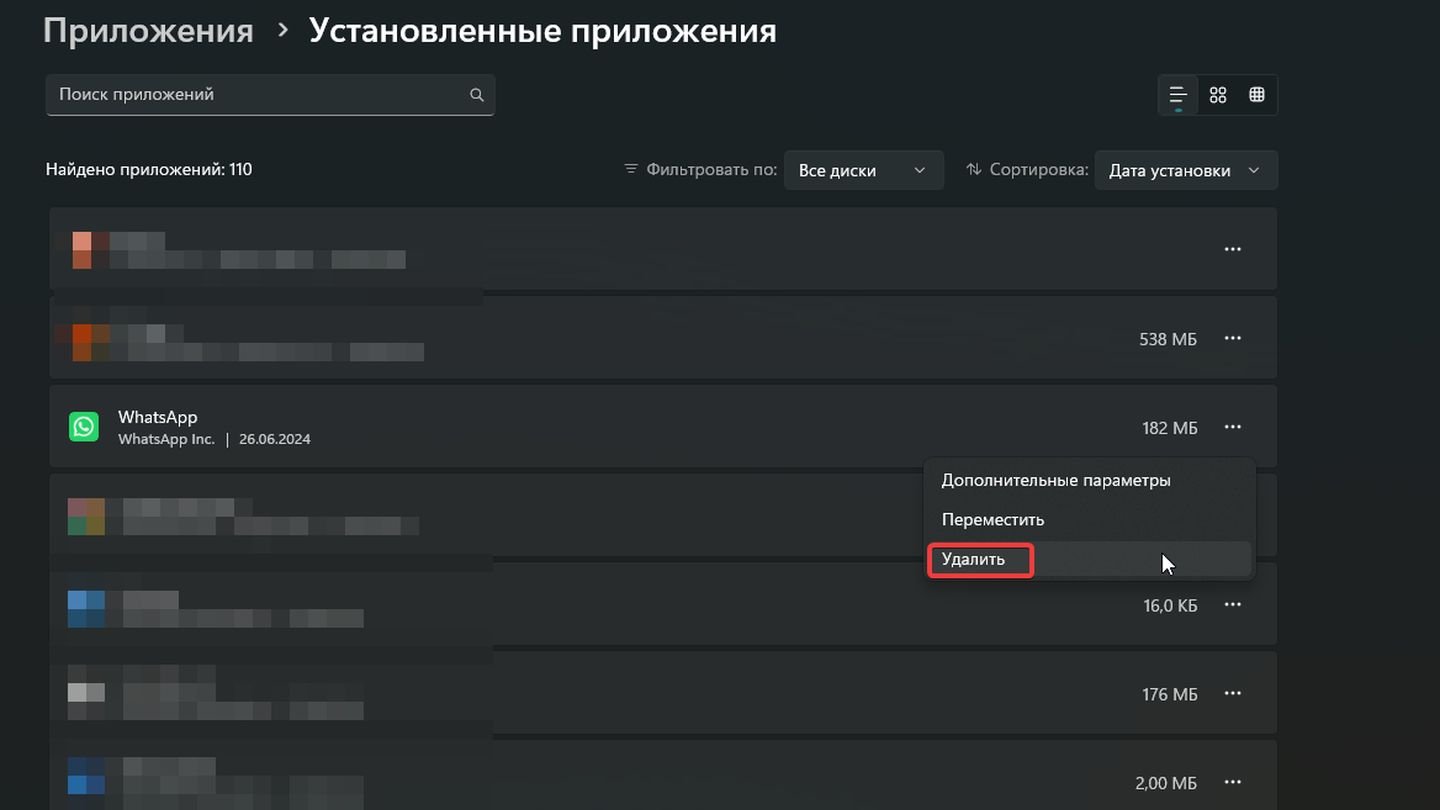Open options for the 538 МБ app
The height and width of the screenshot is (810, 1440).
(1233, 338)
